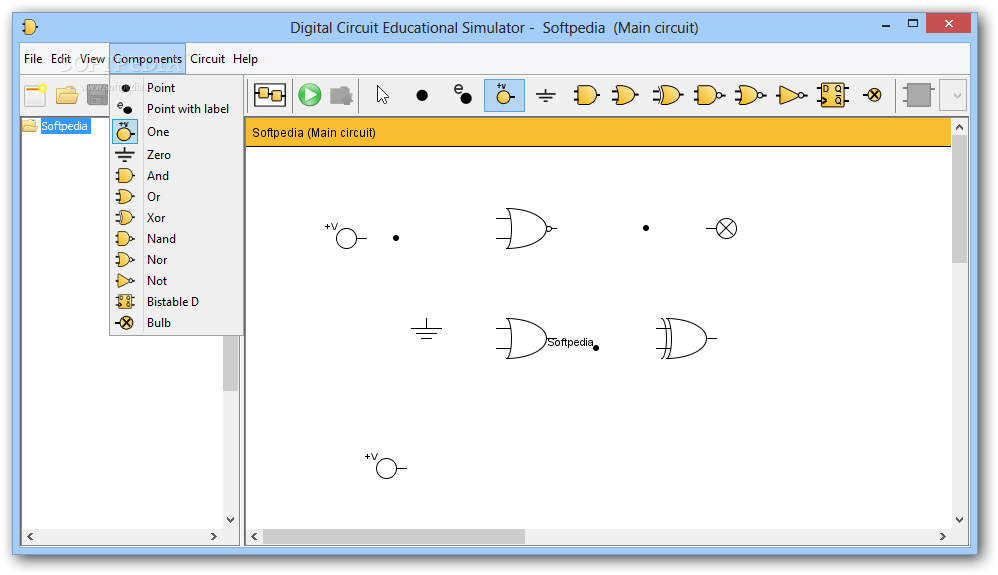Select the NOT gate toolbar tool
Viewport: 998px width, 575px height.
792,96
